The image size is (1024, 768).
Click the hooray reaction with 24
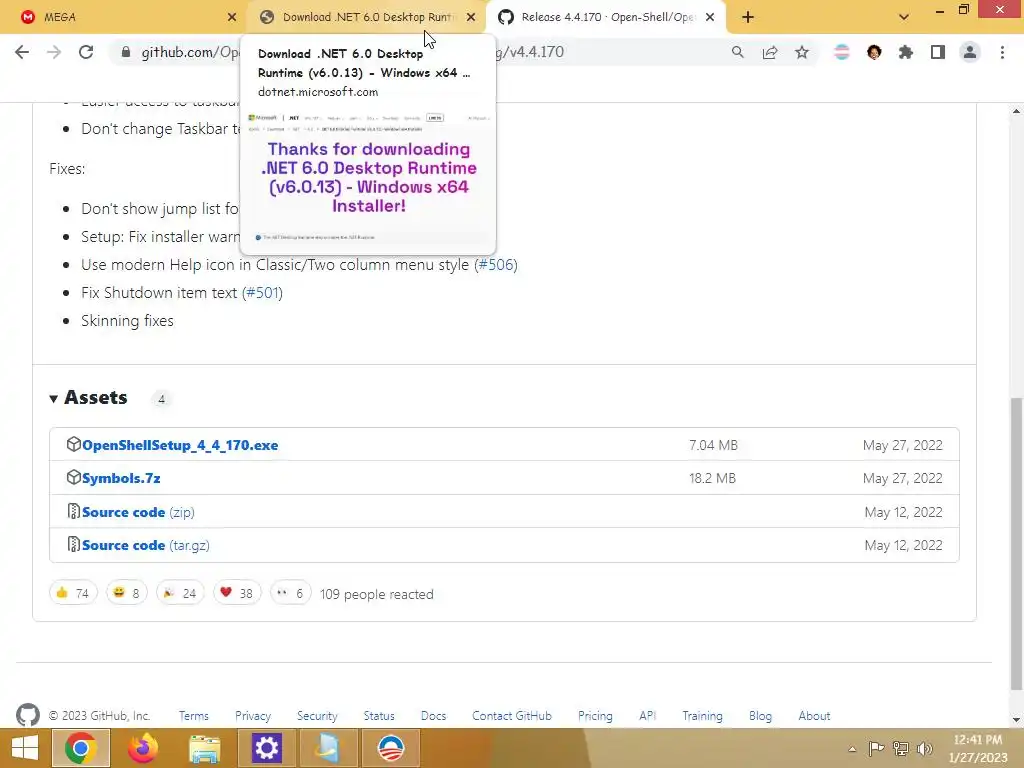tap(180, 593)
